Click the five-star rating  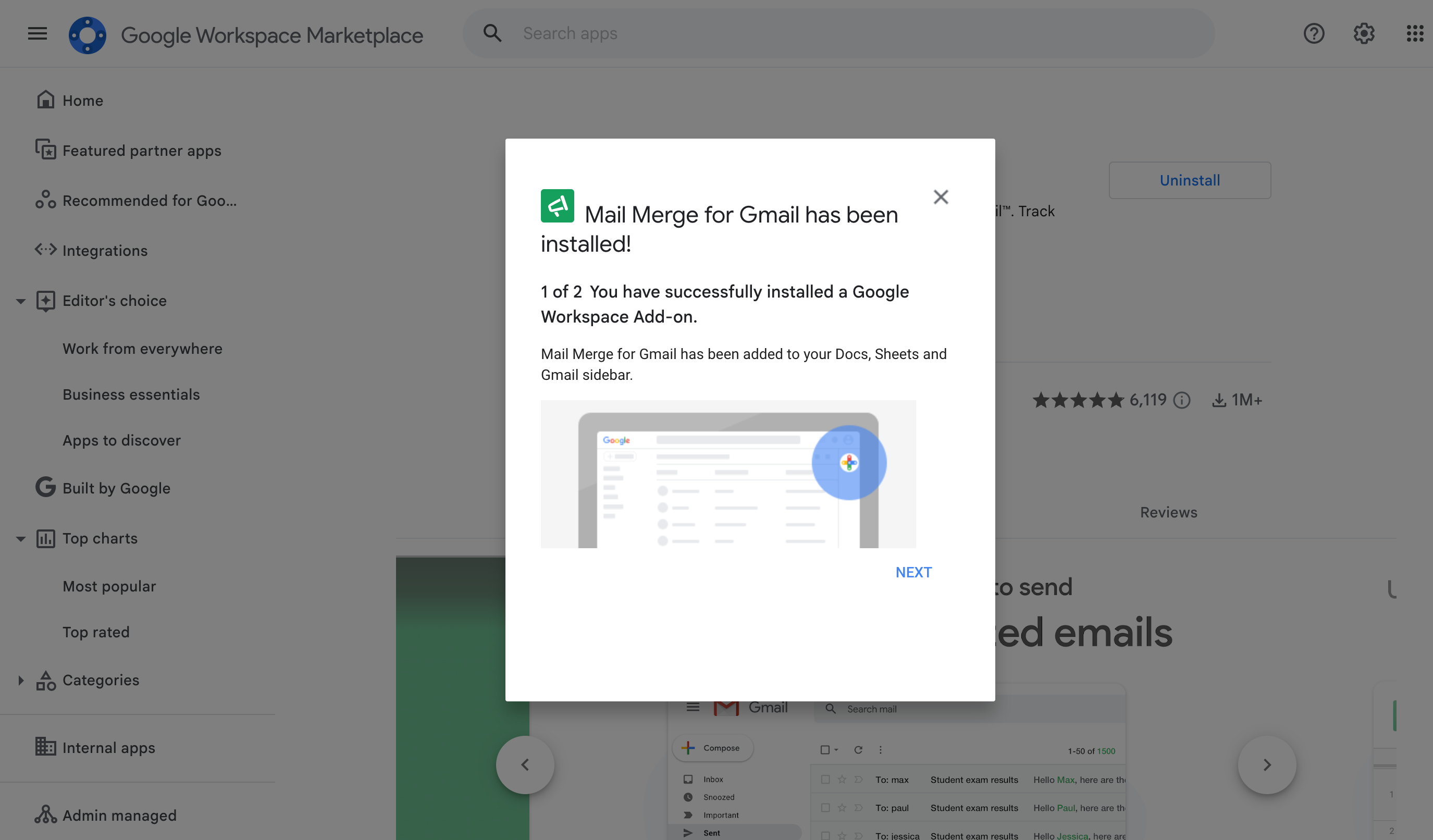pyautogui.click(x=1078, y=400)
